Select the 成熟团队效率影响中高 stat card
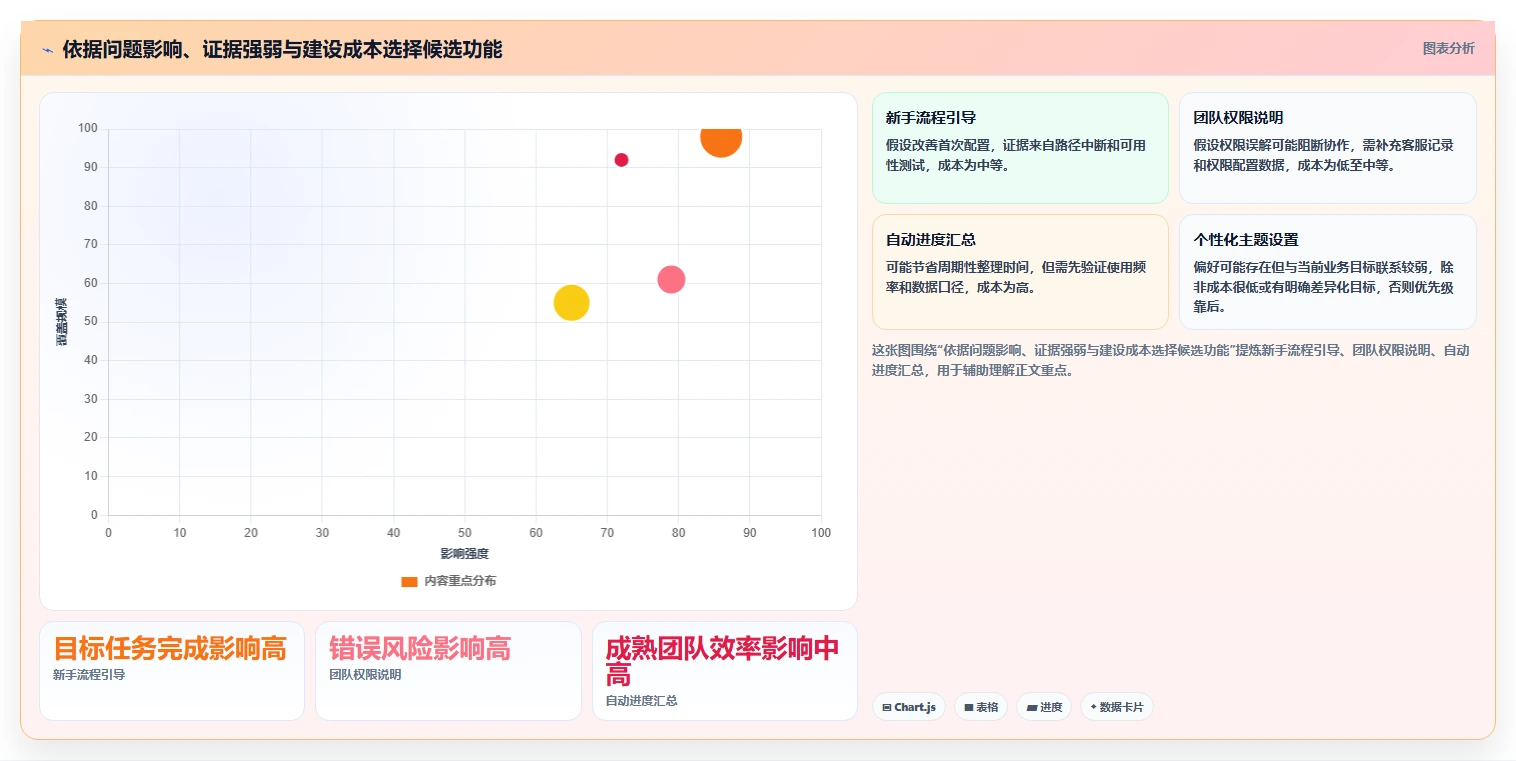The height and width of the screenshot is (761, 1516). click(x=725, y=671)
